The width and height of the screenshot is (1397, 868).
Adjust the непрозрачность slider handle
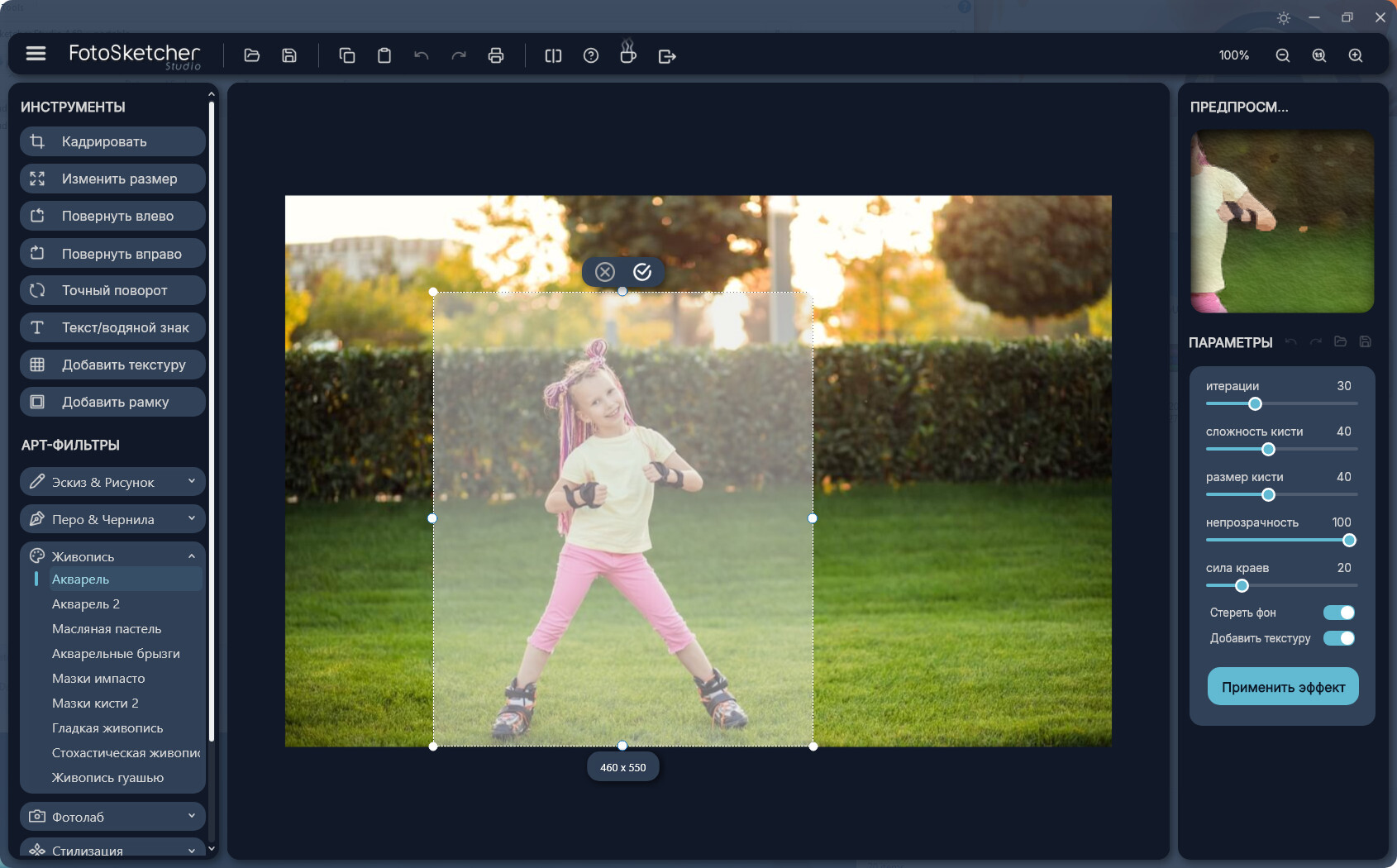(1349, 541)
